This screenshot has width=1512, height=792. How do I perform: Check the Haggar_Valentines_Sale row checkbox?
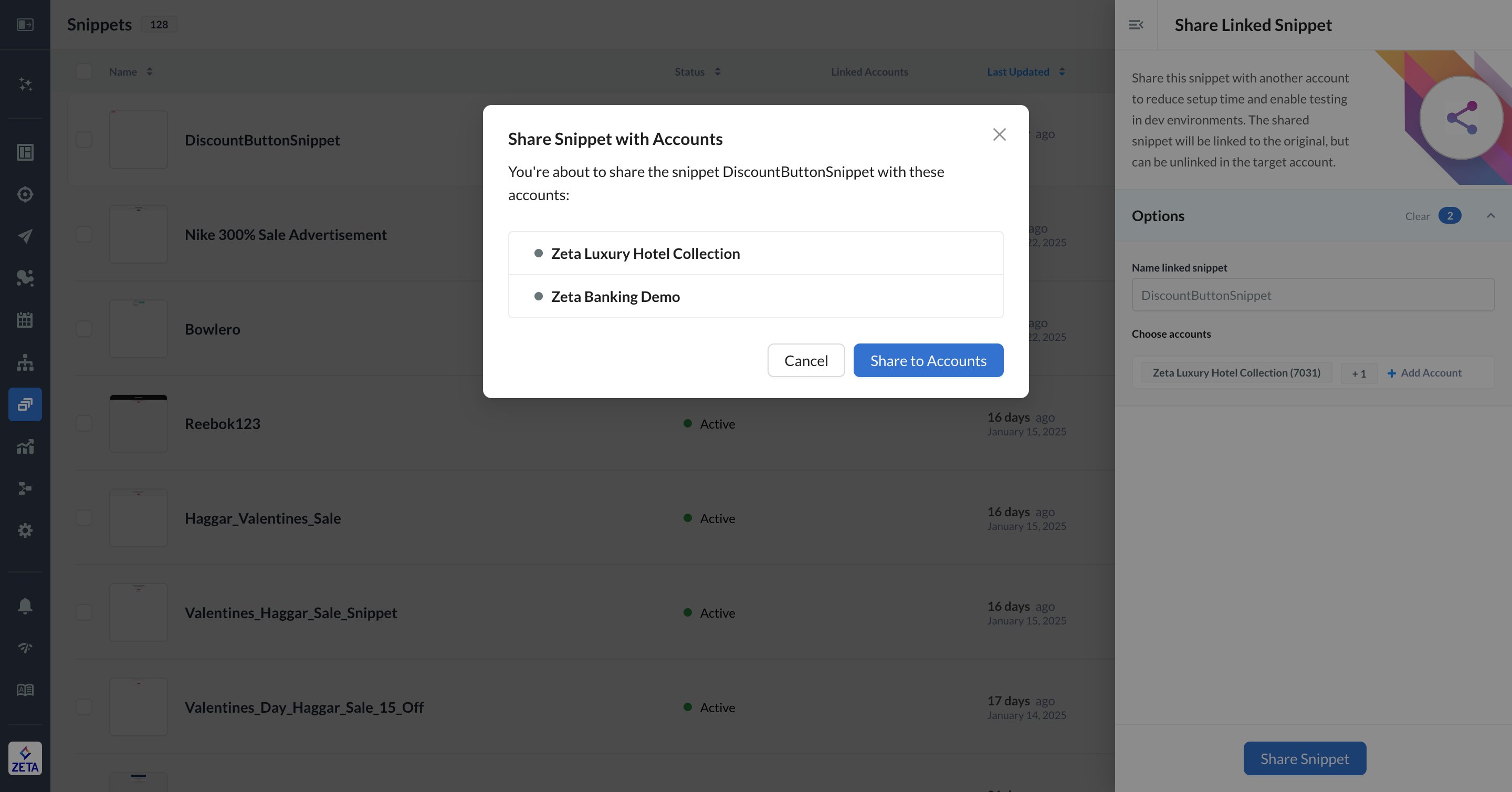coord(84,518)
